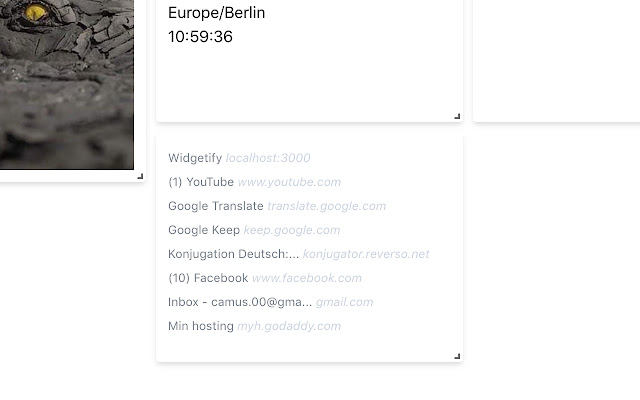
Task: Open the Min hosting godaddy link
Action: coord(254,327)
